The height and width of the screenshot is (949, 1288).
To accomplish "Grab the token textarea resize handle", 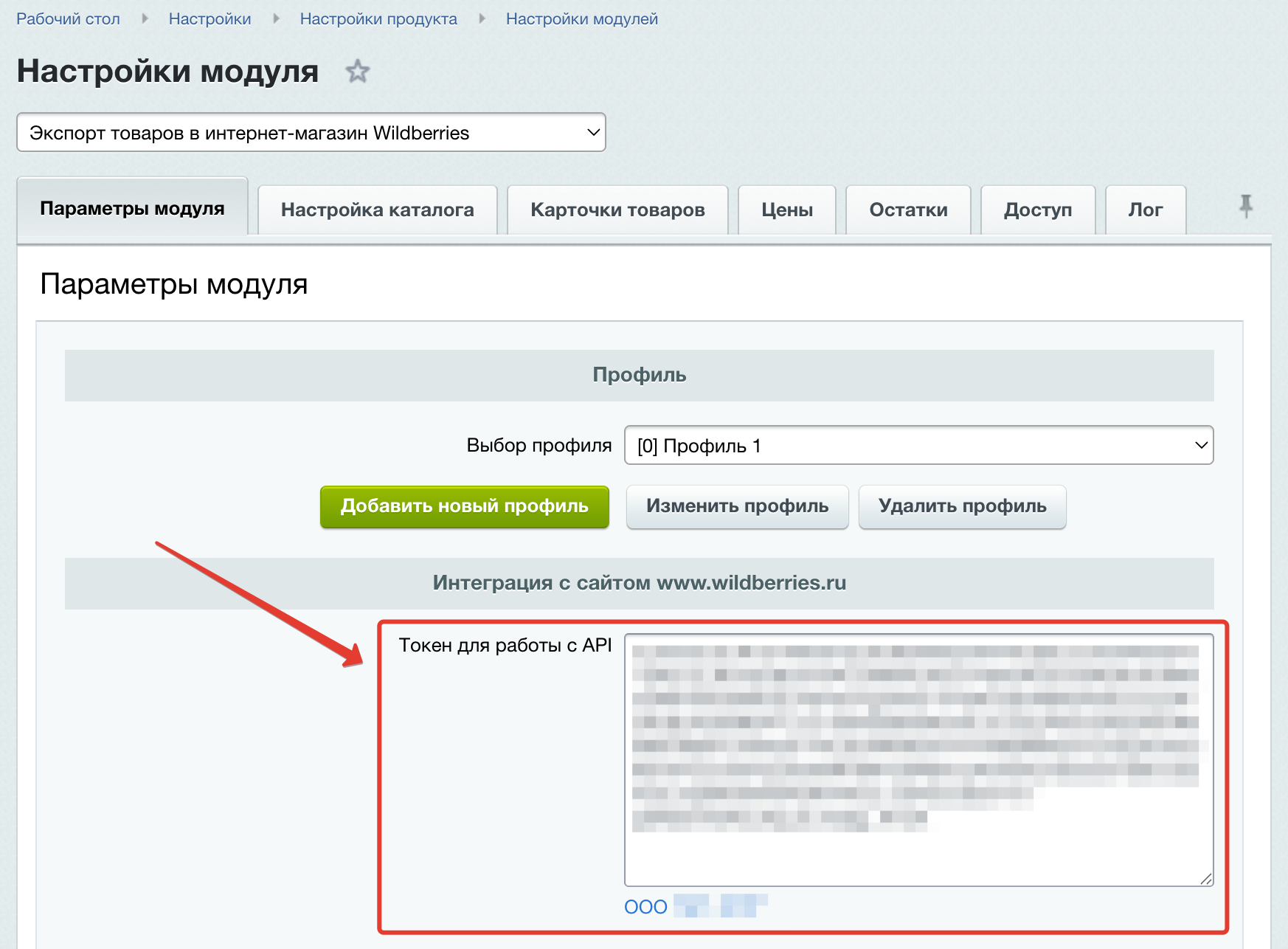I will (1206, 879).
